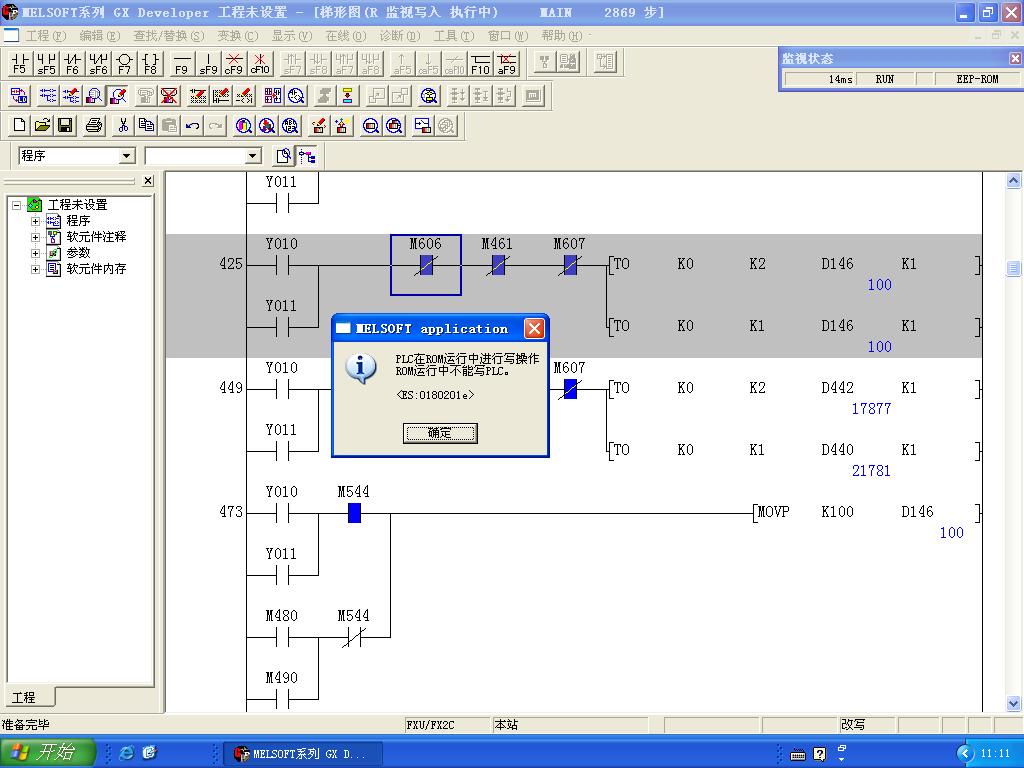
Task: Click the Print icon in the toolbar
Action: pos(94,125)
